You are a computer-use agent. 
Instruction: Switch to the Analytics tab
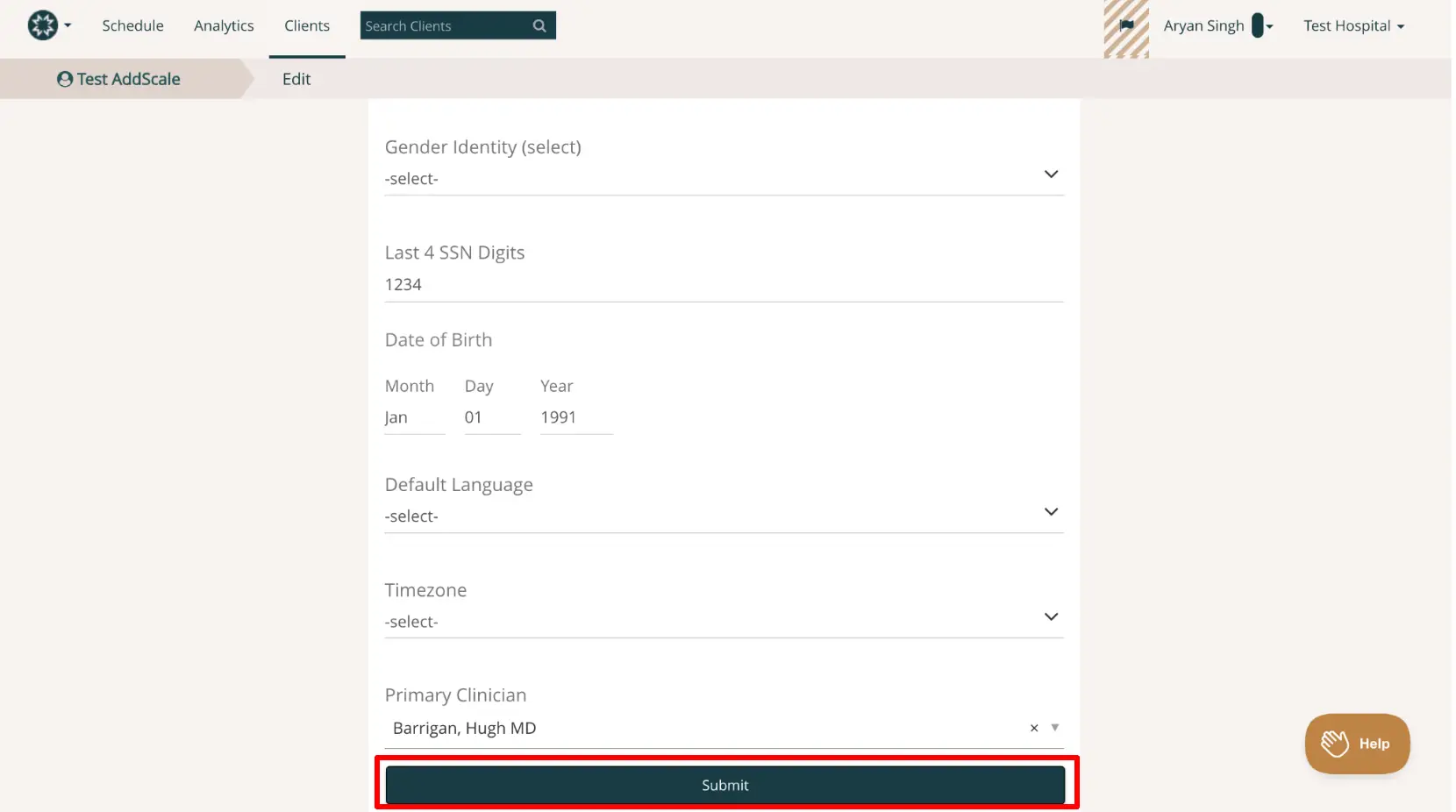tap(224, 25)
